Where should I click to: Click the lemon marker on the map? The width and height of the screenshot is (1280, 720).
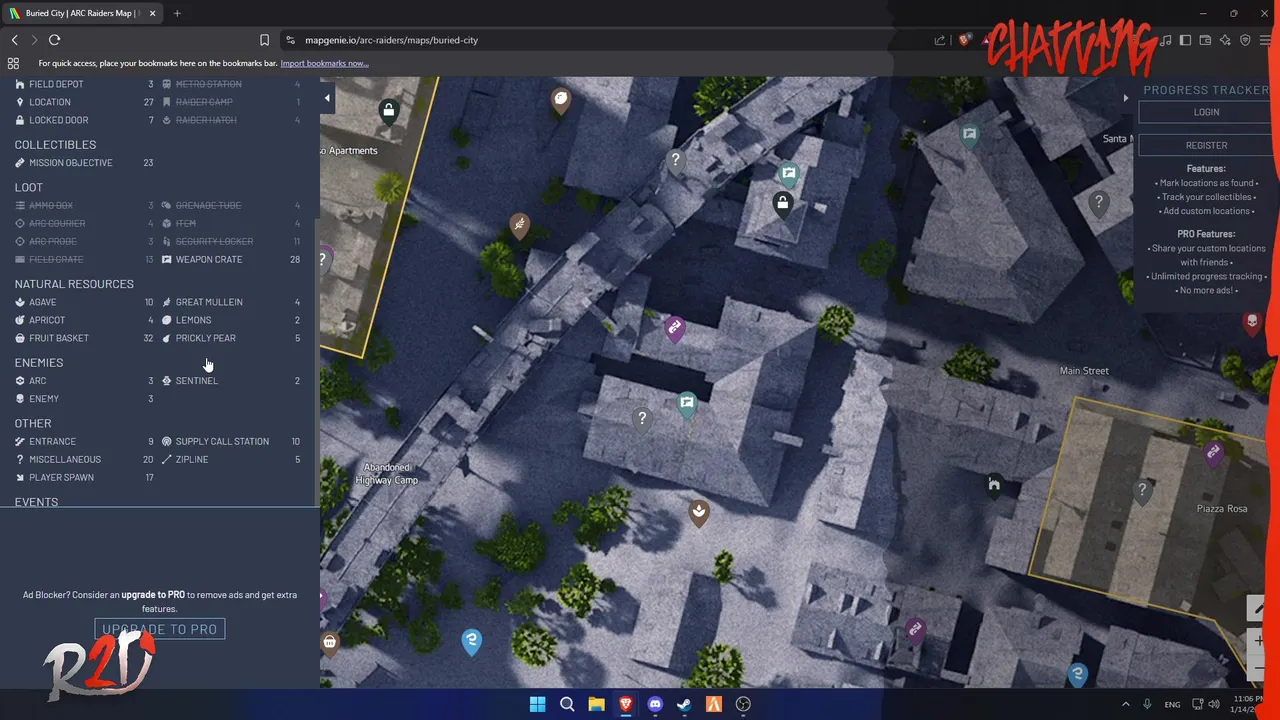click(x=561, y=99)
